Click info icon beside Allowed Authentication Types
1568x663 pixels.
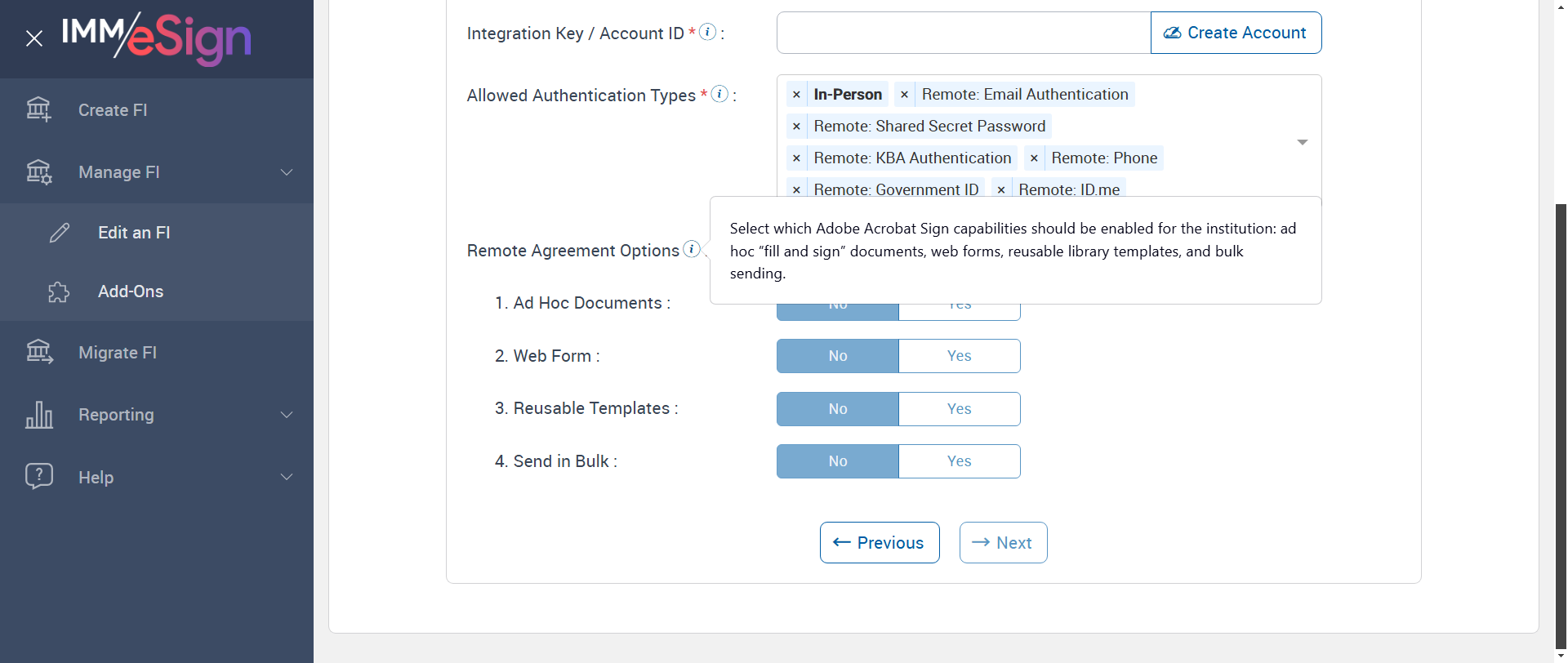[719, 94]
